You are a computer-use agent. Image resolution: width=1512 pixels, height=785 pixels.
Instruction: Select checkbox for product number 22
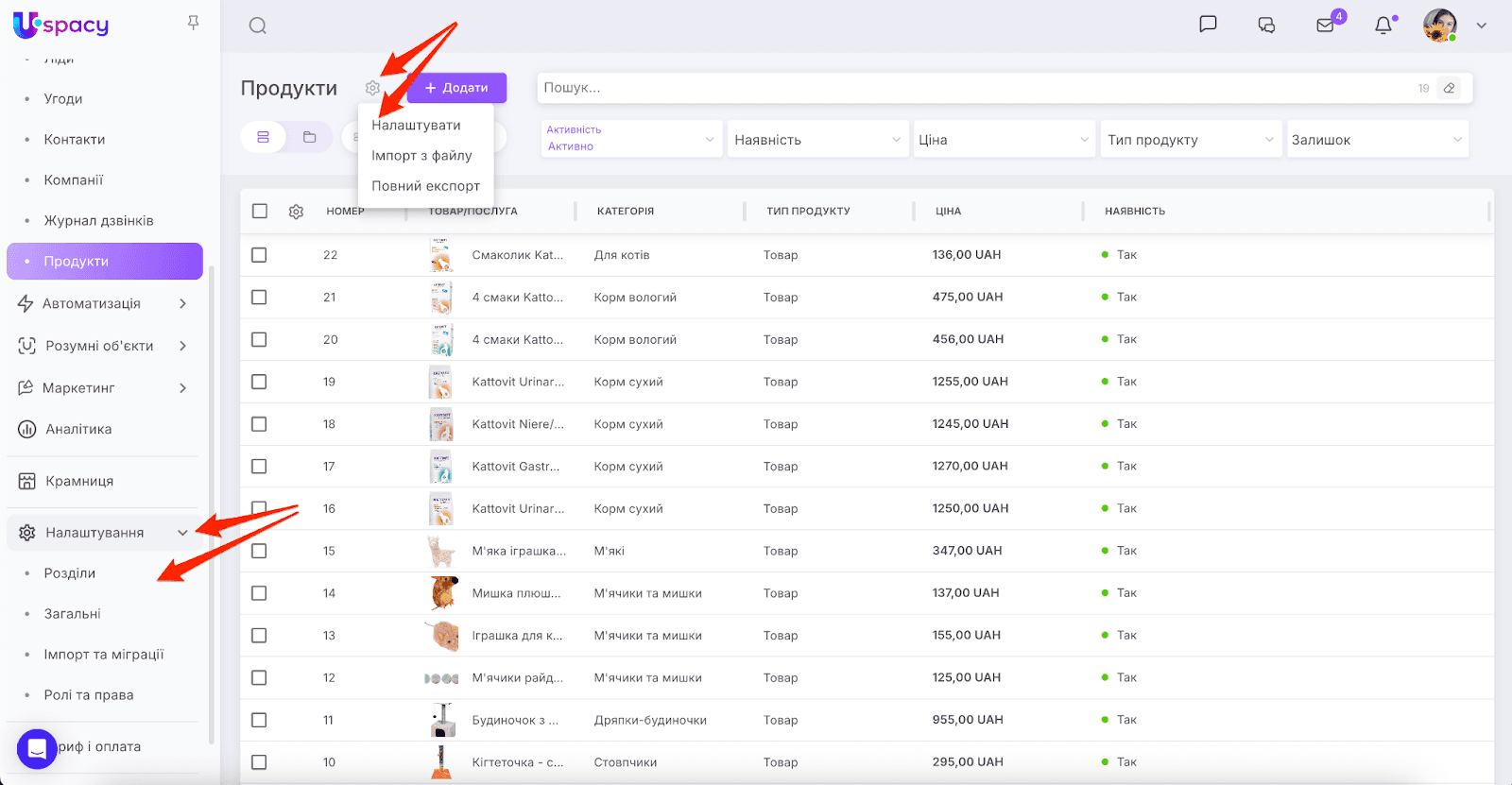[259, 255]
